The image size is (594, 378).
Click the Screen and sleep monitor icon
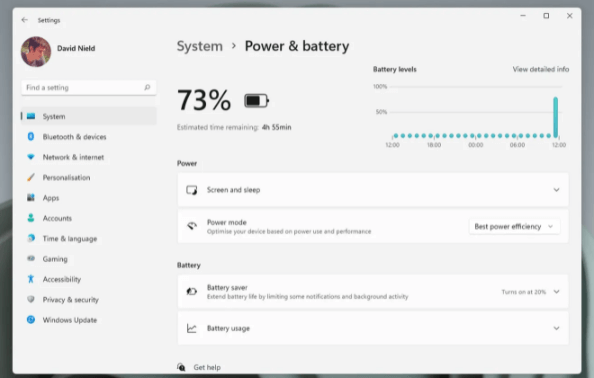(x=192, y=190)
